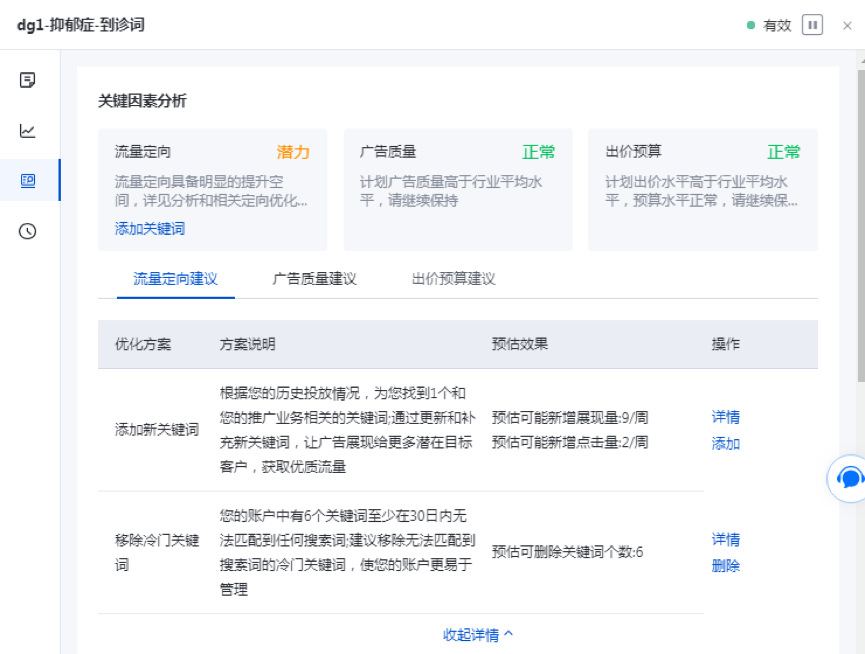Close the panel with the X icon
Viewport: 865px width, 654px height.
[x=847, y=25]
